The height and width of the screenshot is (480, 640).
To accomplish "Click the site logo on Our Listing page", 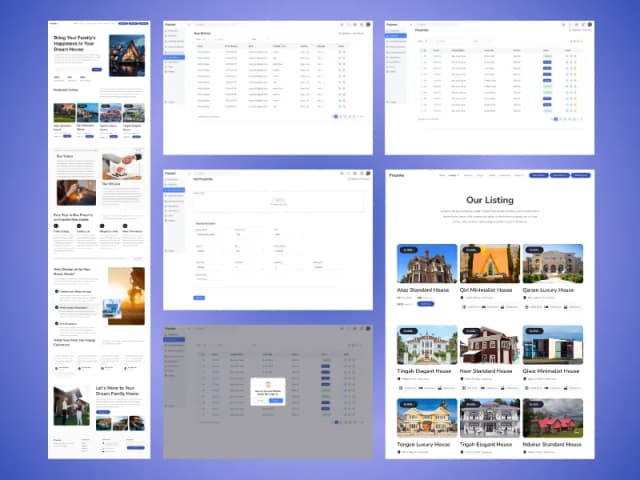I will pos(397,176).
